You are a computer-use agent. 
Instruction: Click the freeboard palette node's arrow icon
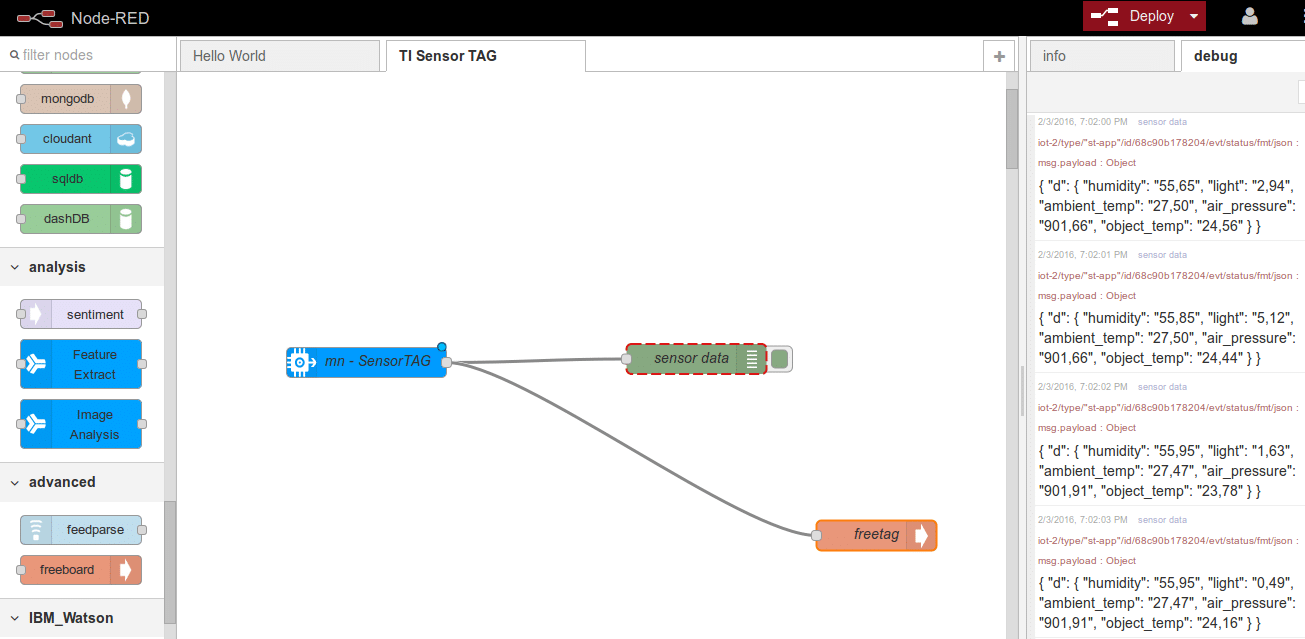[126, 570]
